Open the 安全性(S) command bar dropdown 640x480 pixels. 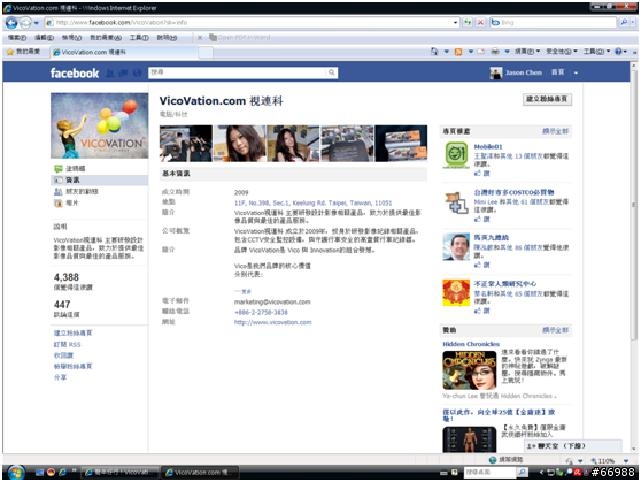[562, 51]
